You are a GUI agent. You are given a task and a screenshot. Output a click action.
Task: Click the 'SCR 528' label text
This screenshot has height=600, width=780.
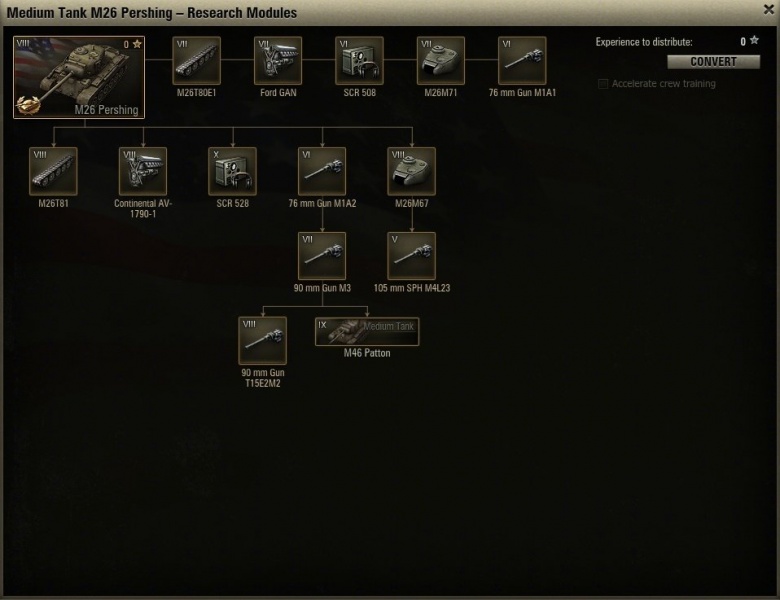pyautogui.click(x=232, y=203)
